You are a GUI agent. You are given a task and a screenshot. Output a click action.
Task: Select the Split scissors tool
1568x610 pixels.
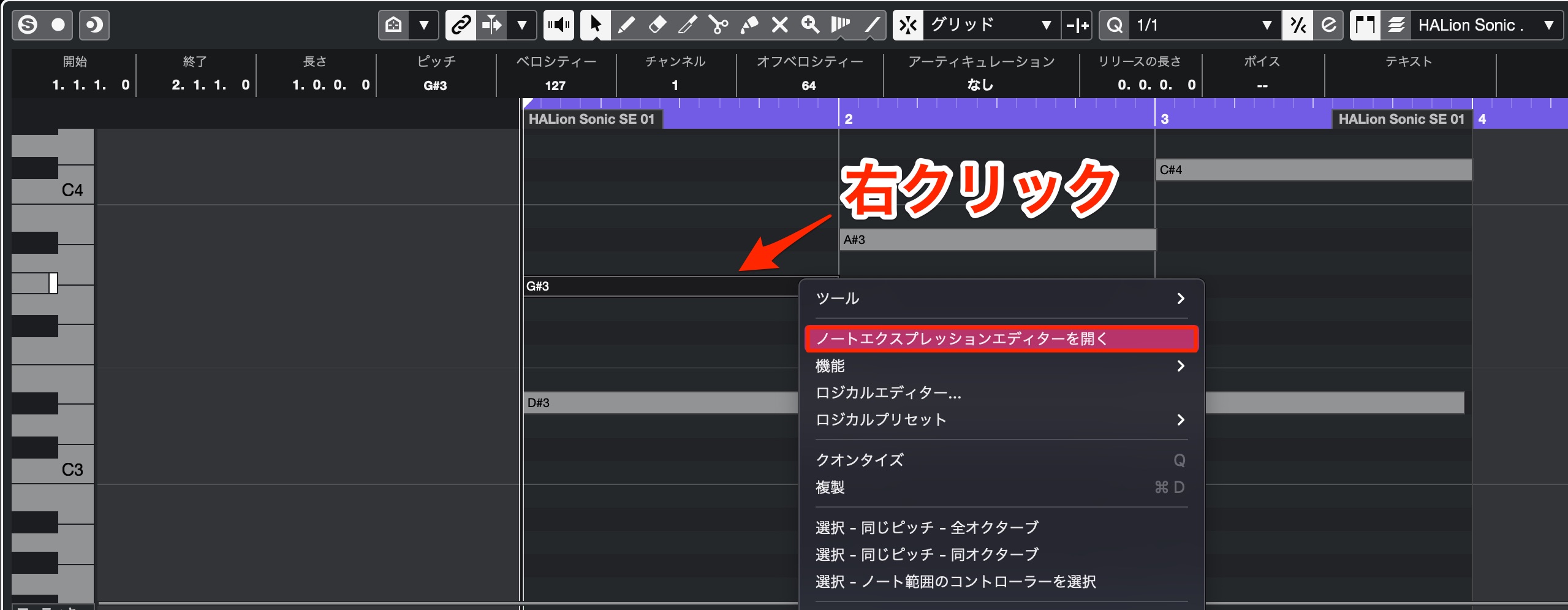click(718, 25)
